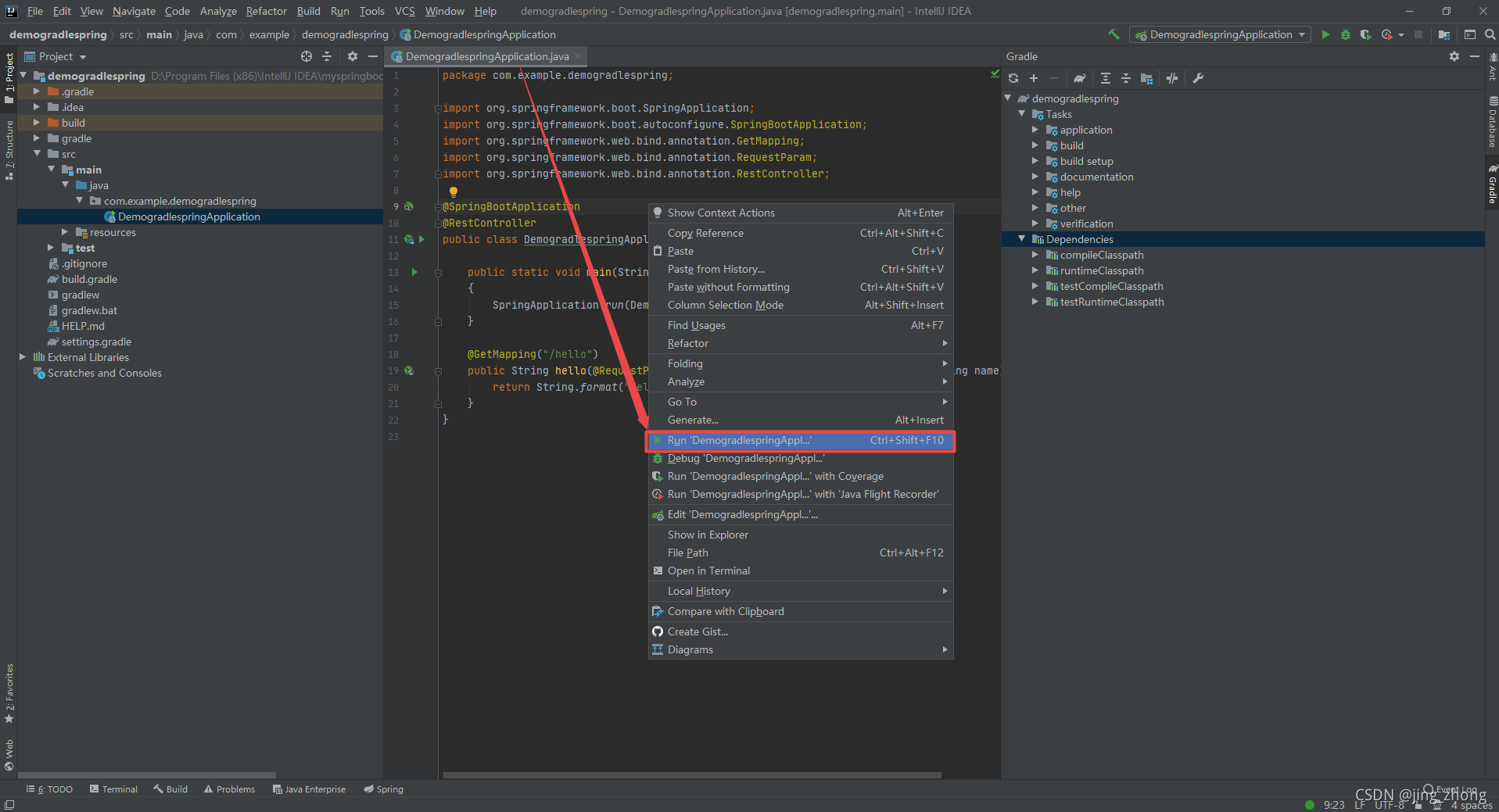Screen dimensions: 1499x812
Task: Toggle the Terminal tool window
Action: [113, 789]
